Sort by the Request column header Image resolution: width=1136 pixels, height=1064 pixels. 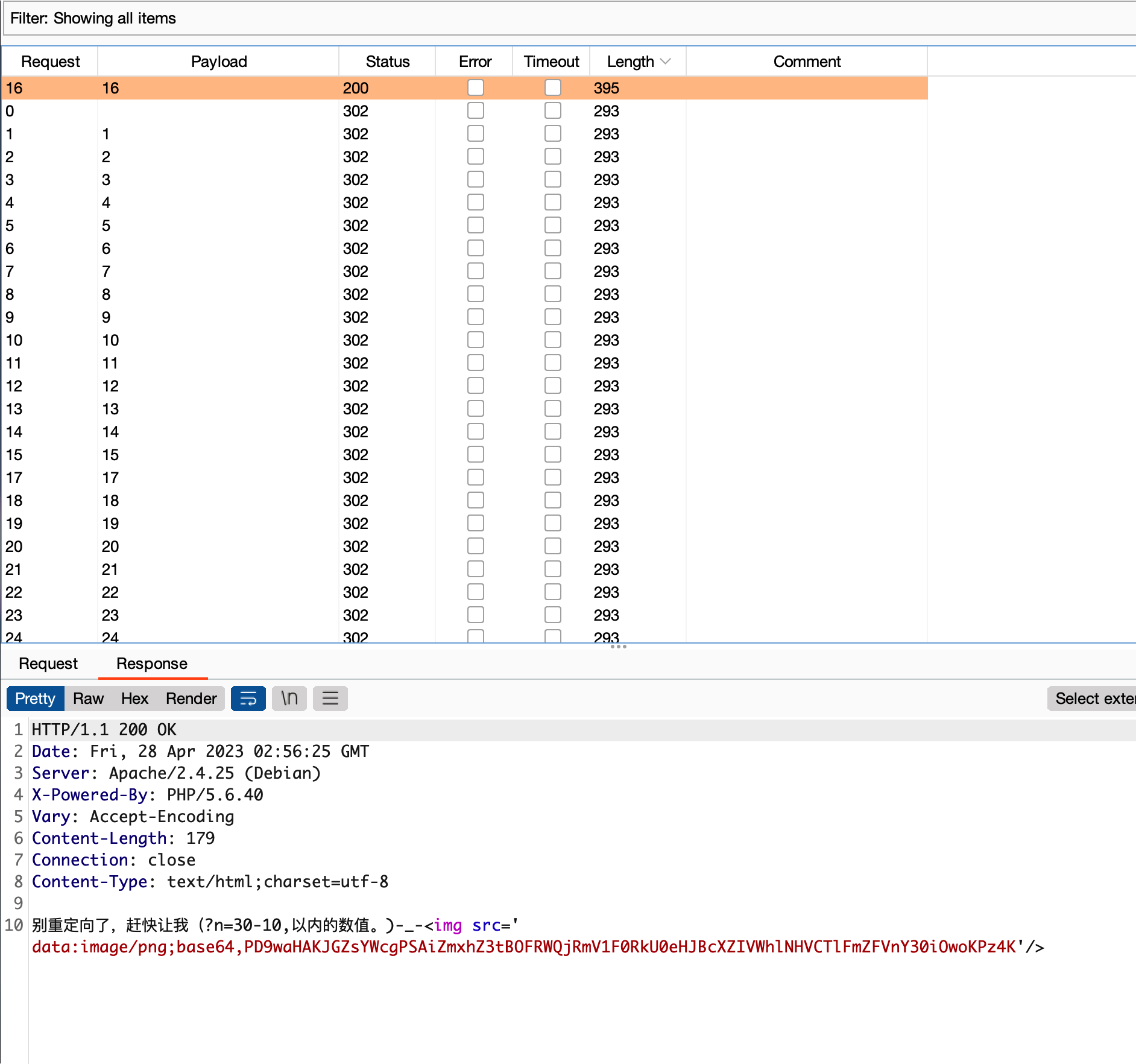51,62
